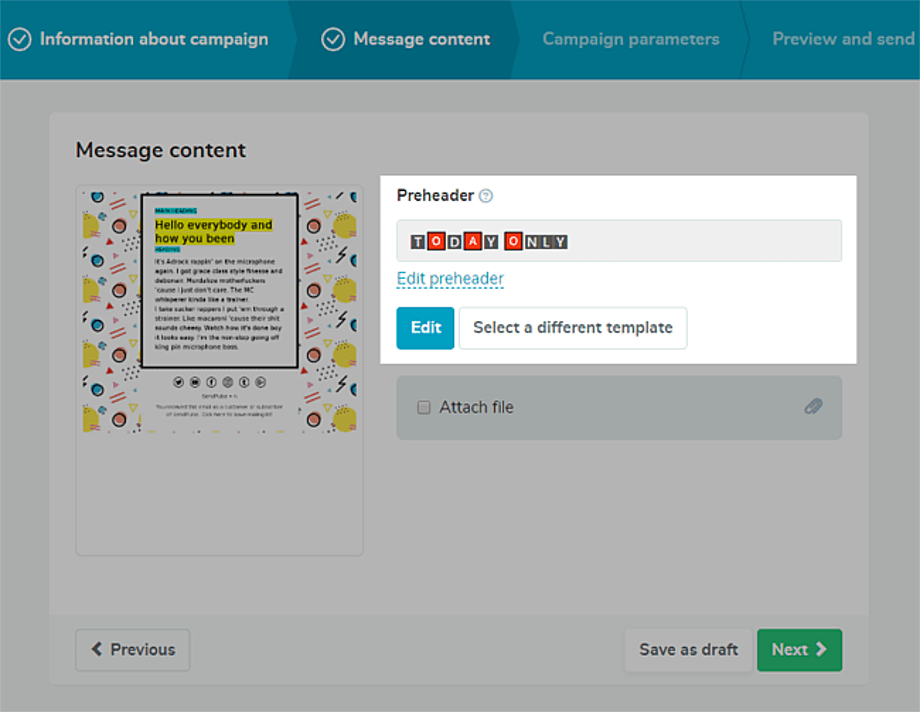Click the checkmark icon beside Information about campaign
Viewport: 920px width, 712px height.
click(19, 39)
